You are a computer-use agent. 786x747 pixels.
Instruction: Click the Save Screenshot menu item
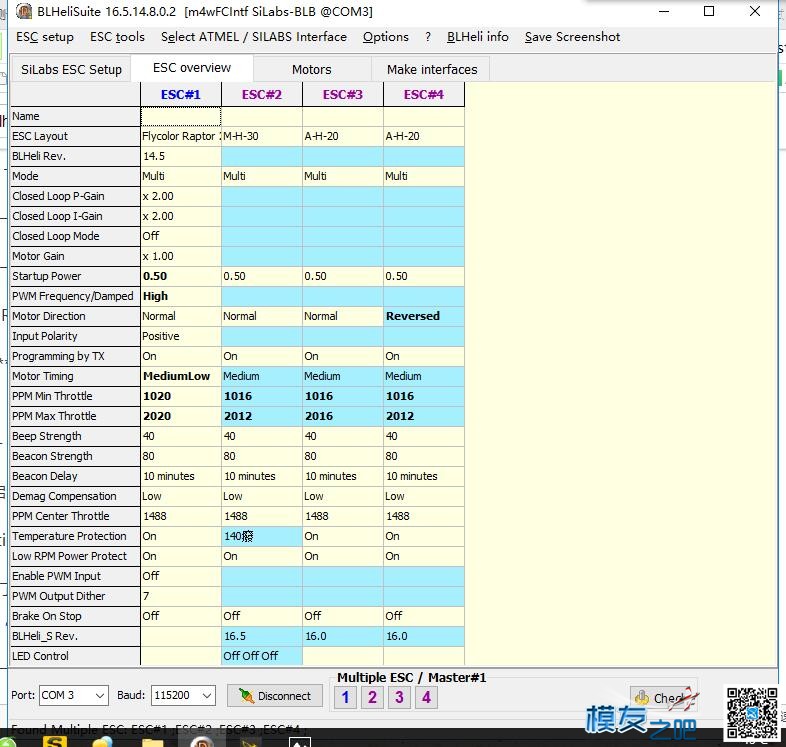pyautogui.click(x=572, y=37)
